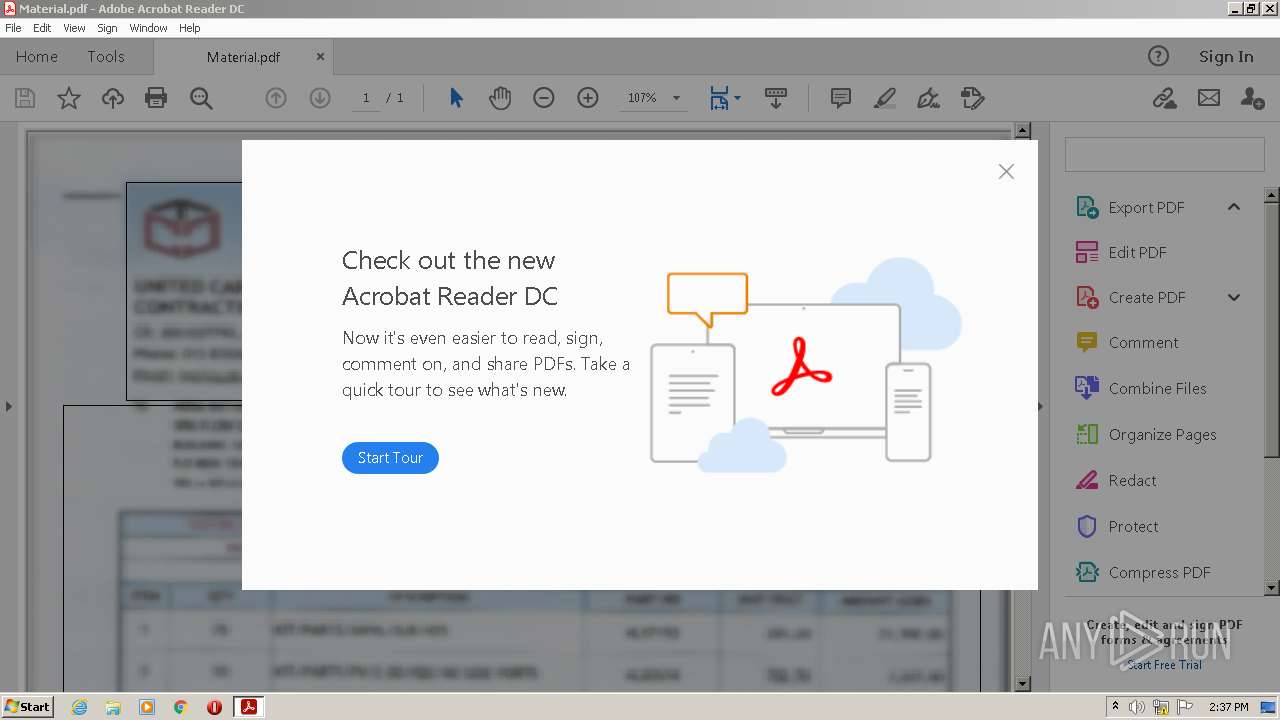Select the Material.pdf document tab

coord(243,57)
